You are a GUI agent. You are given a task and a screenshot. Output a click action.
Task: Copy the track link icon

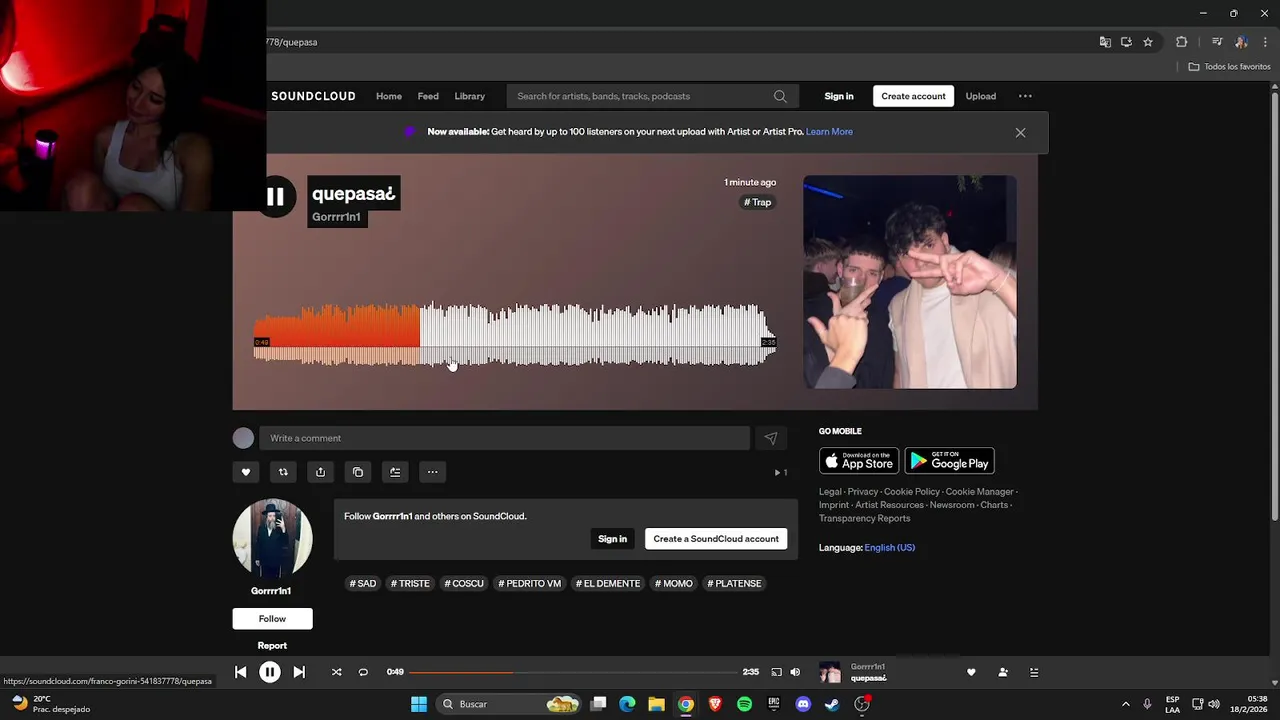[358, 472]
